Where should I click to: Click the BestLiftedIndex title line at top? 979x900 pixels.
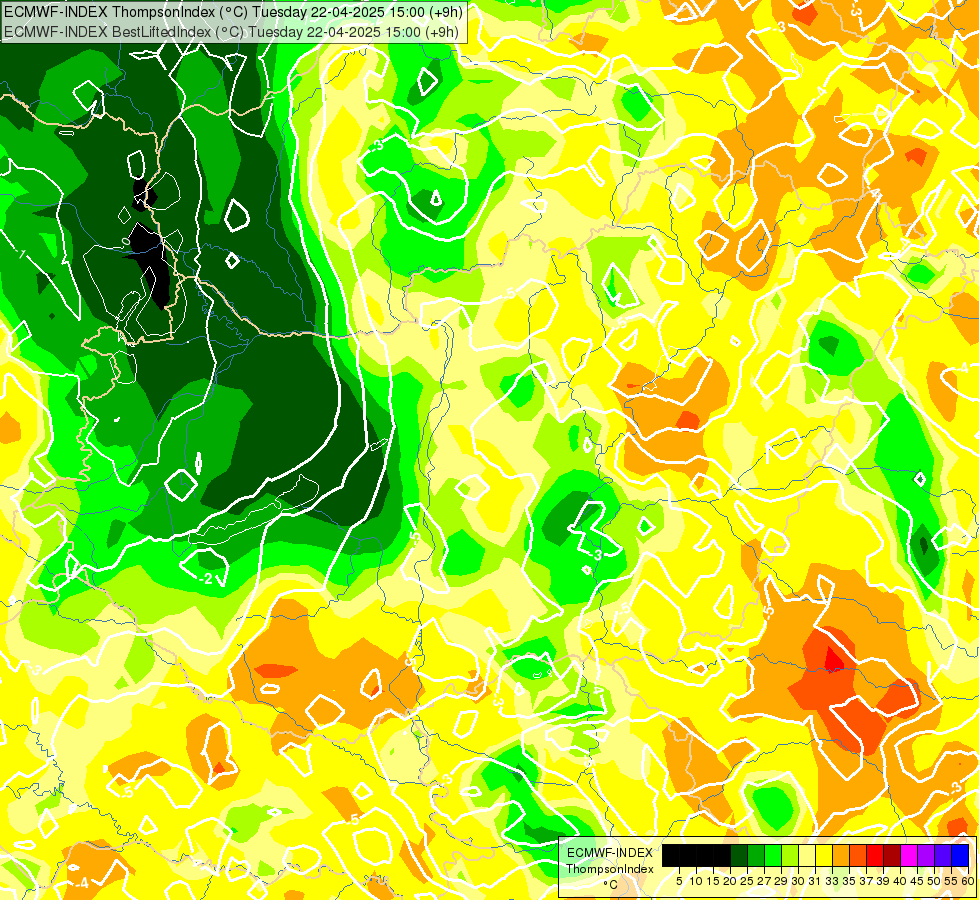coord(231,31)
